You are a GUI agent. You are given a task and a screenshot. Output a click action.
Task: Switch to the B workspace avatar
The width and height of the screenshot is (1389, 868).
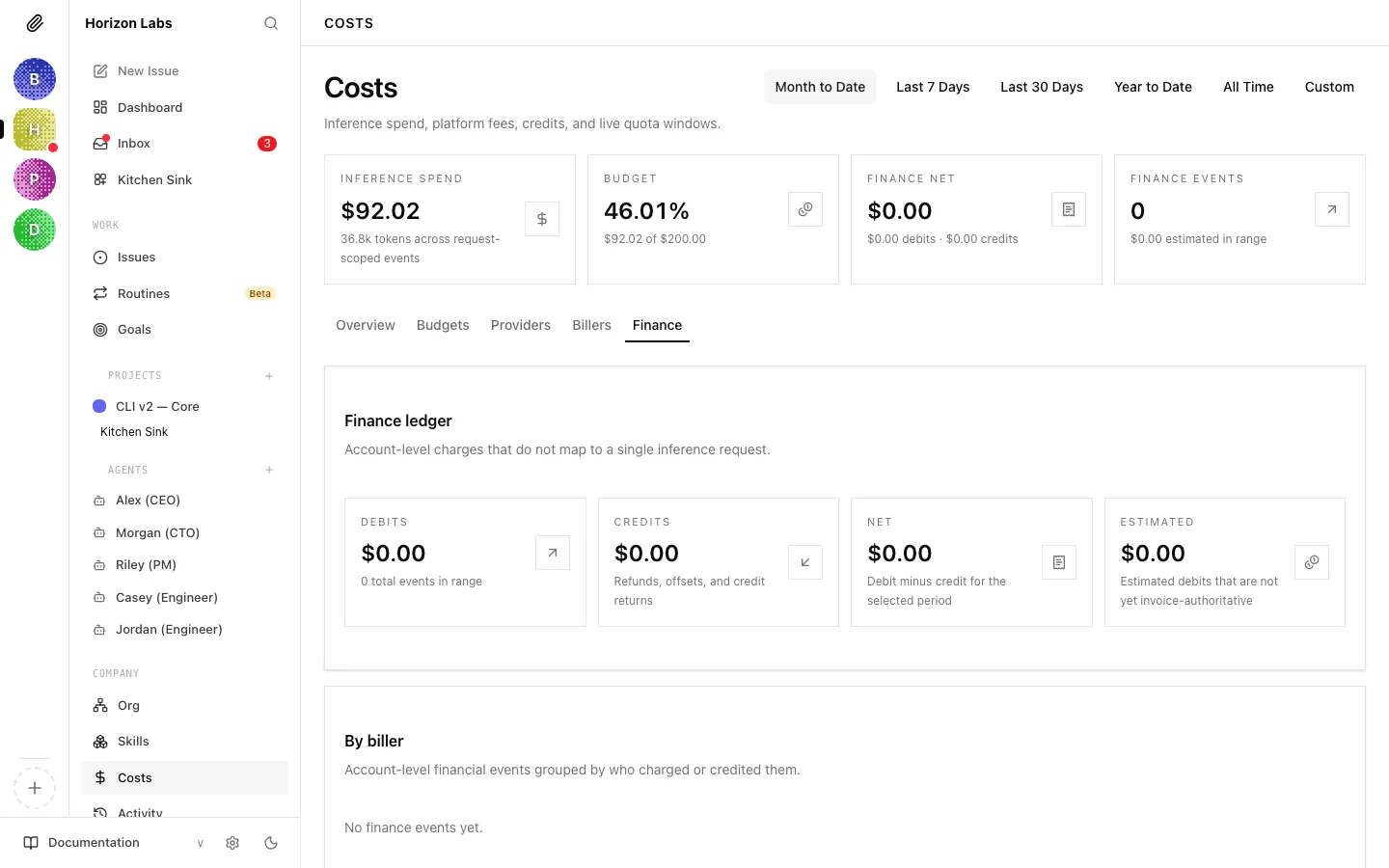[35, 79]
